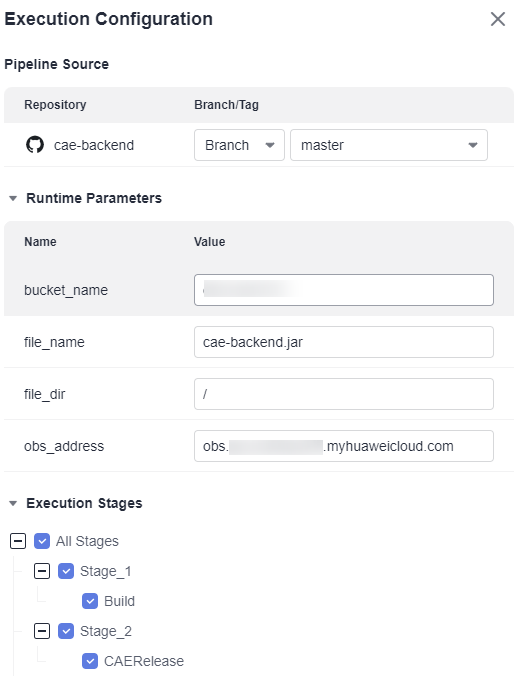Uncheck the Stage_2 checkbox

point(66,631)
